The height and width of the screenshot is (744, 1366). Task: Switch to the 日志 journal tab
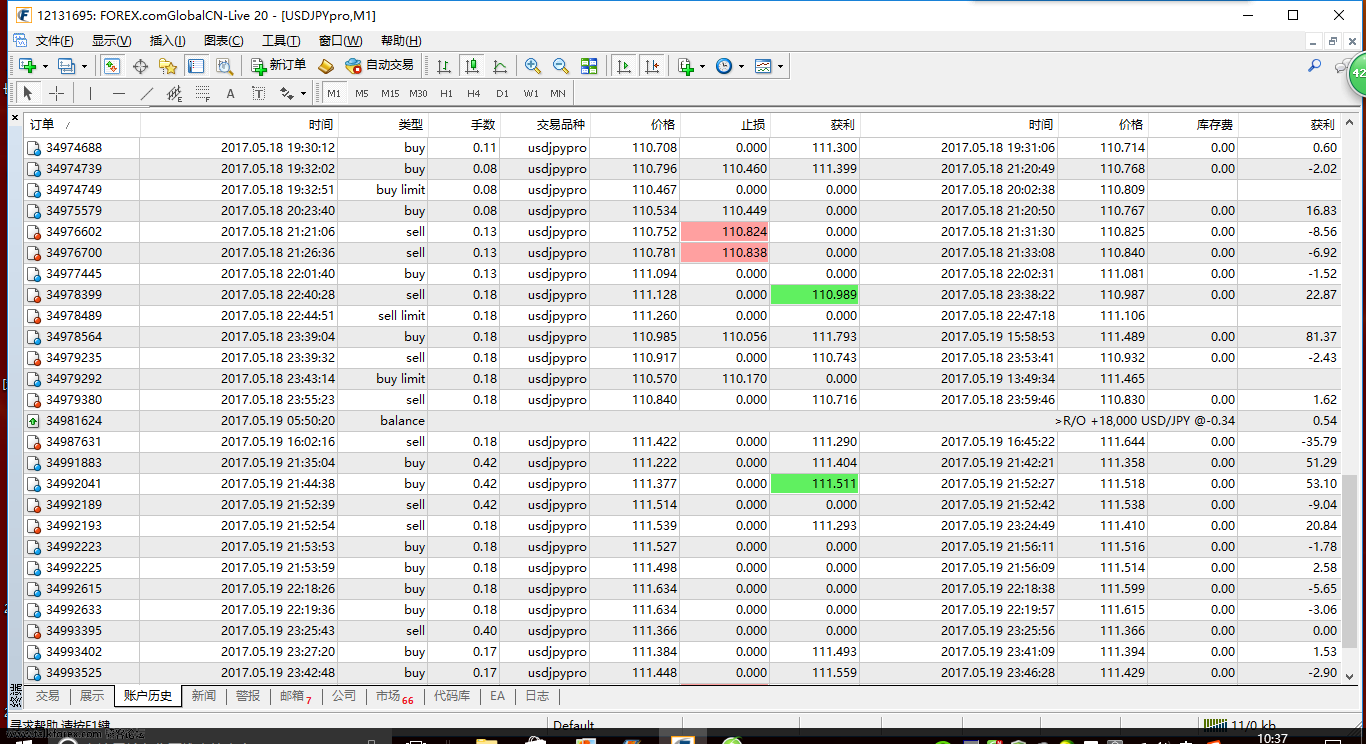[537, 696]
